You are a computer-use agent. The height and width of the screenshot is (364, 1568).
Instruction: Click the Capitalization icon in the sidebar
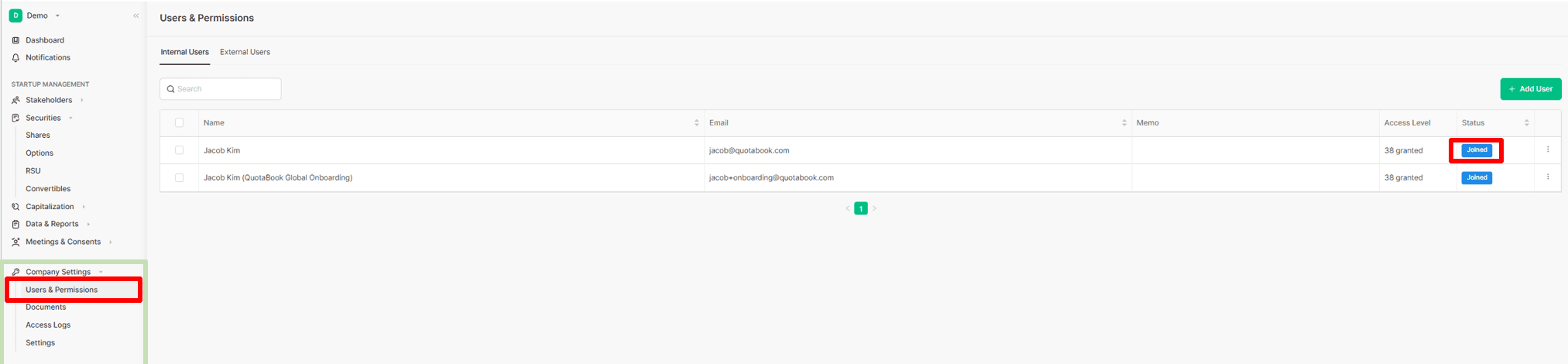tap(15, 207)
